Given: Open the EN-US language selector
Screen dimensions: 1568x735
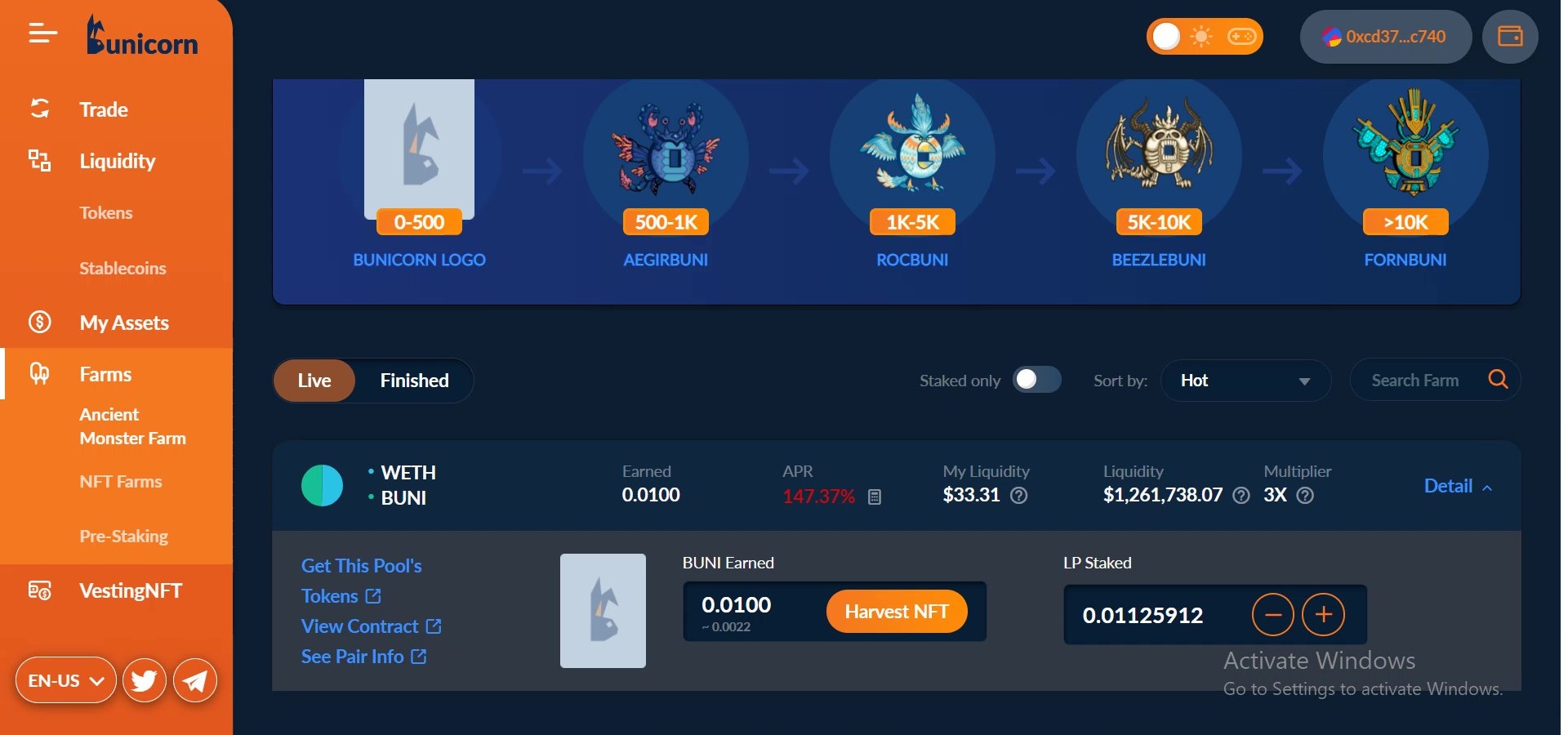Looking at the screenshot, I should click(x=66, y=680).
